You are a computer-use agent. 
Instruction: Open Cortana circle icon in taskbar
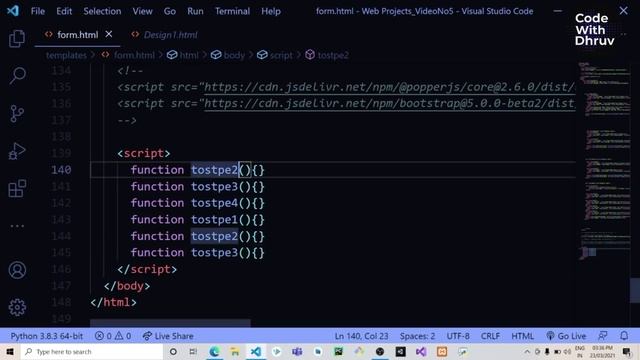tap(173, 351)
